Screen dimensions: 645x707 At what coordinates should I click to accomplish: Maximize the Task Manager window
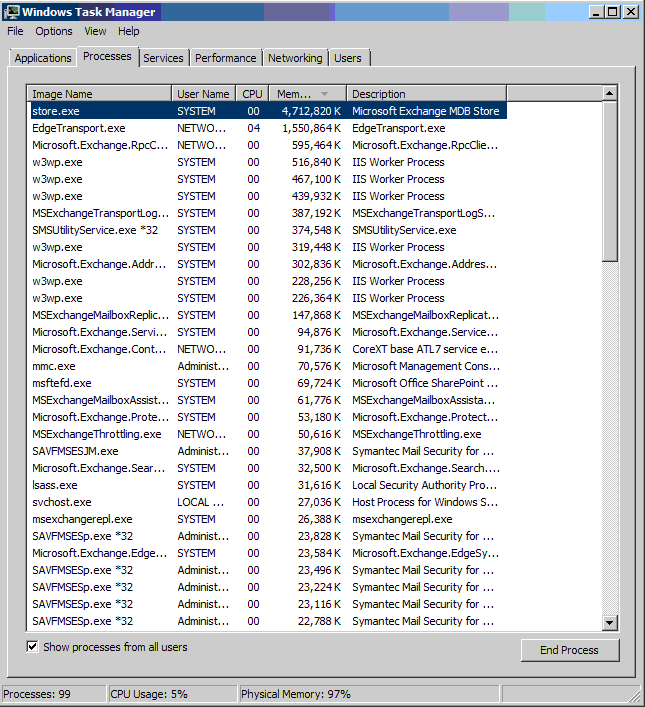coord(613,12)
